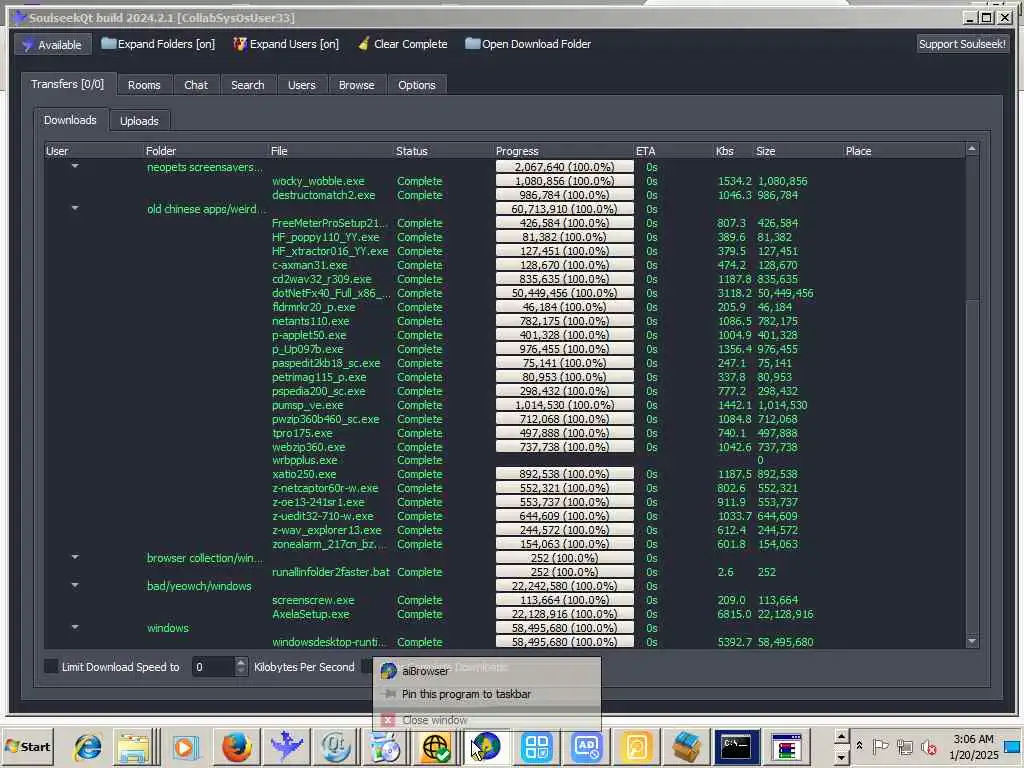Click the aiBrowser taskbar icon
Image resolution: width=1024 pixels, height=768 pixels.
487,746
